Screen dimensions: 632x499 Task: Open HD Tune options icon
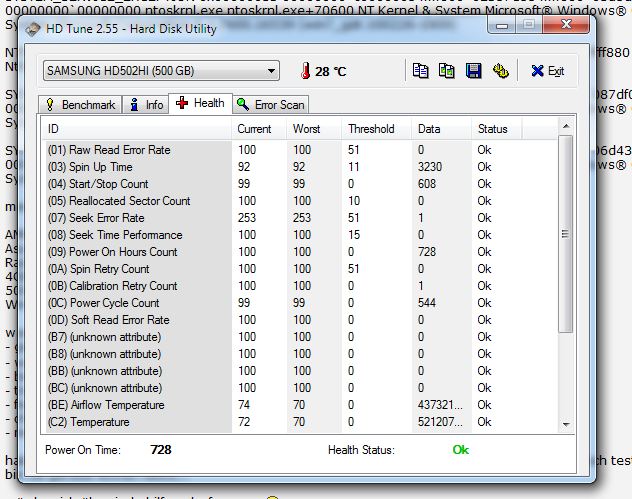[501, 71]
